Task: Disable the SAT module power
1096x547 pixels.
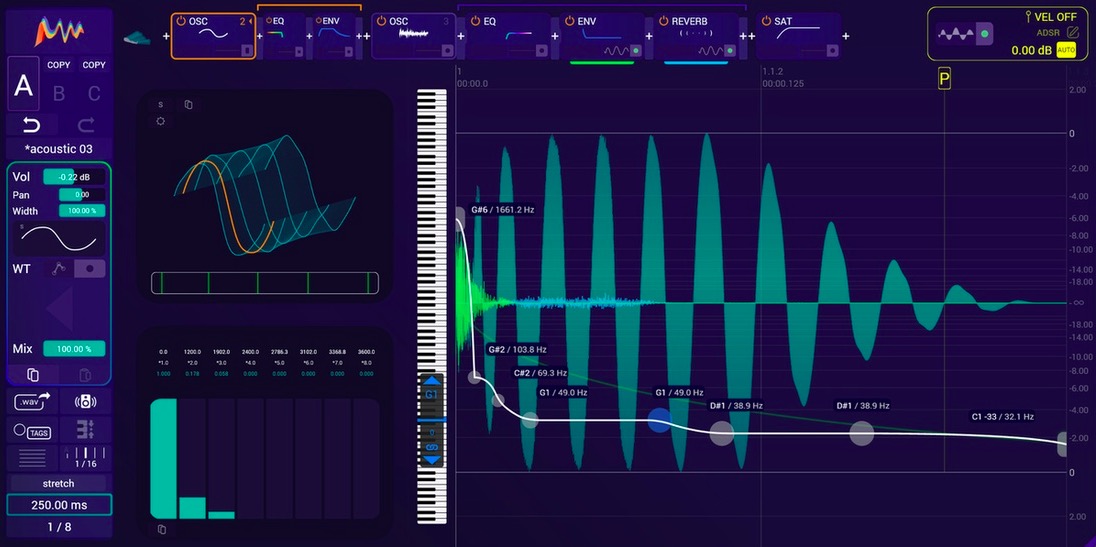Action: pos(765,22)
